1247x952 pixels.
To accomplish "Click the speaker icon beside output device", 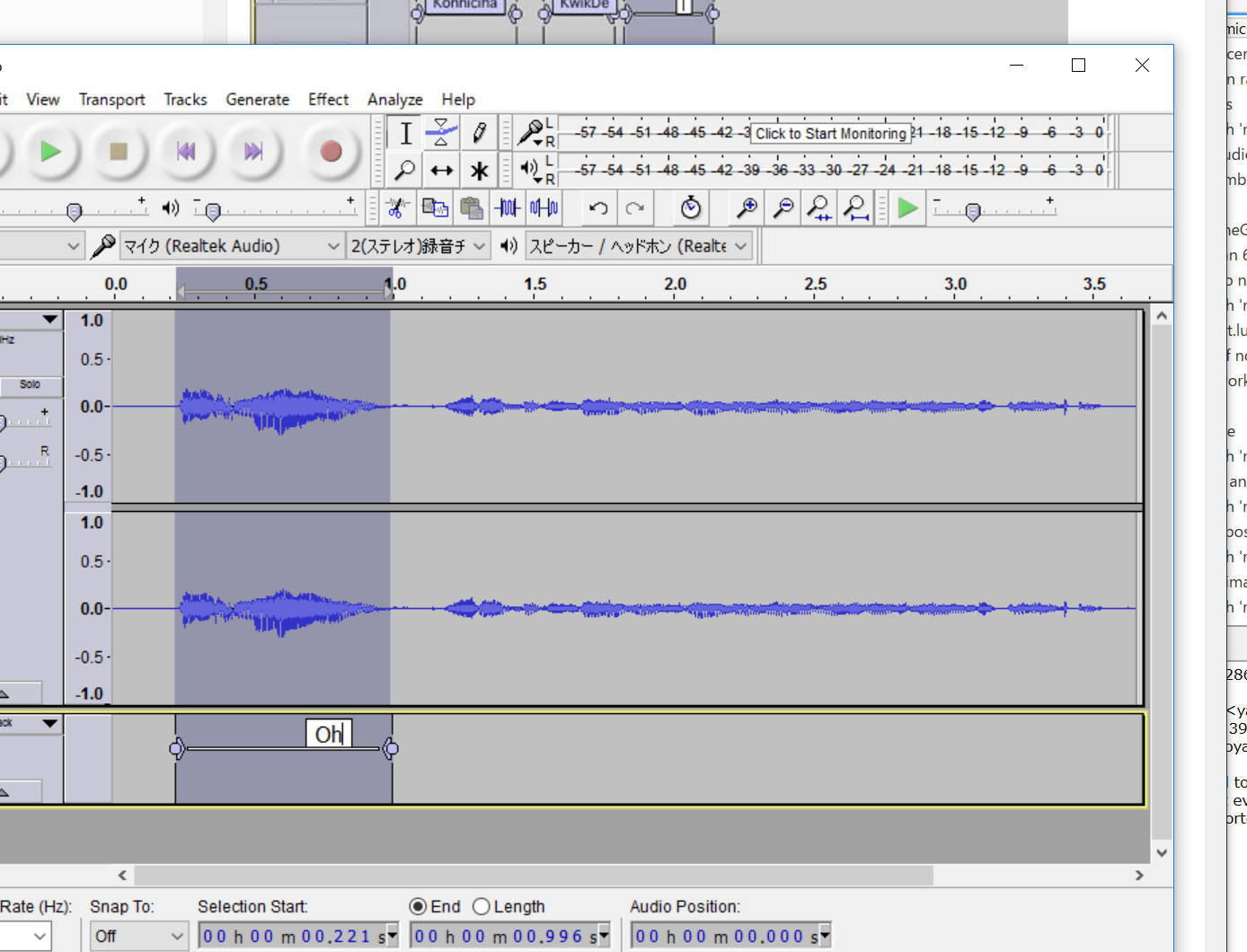I will click(509, 246).
